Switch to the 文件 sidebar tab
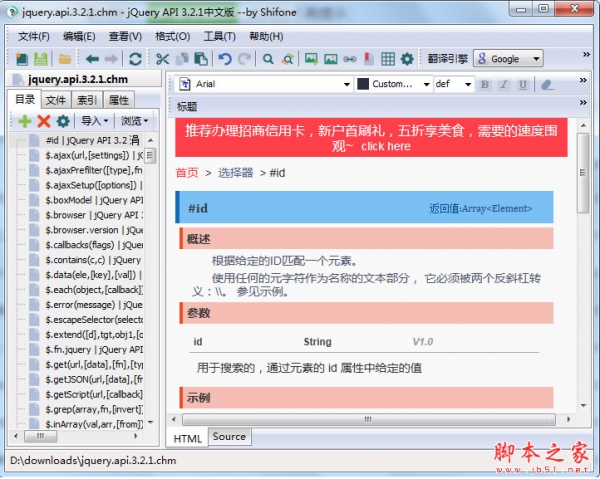 (56, 101)
